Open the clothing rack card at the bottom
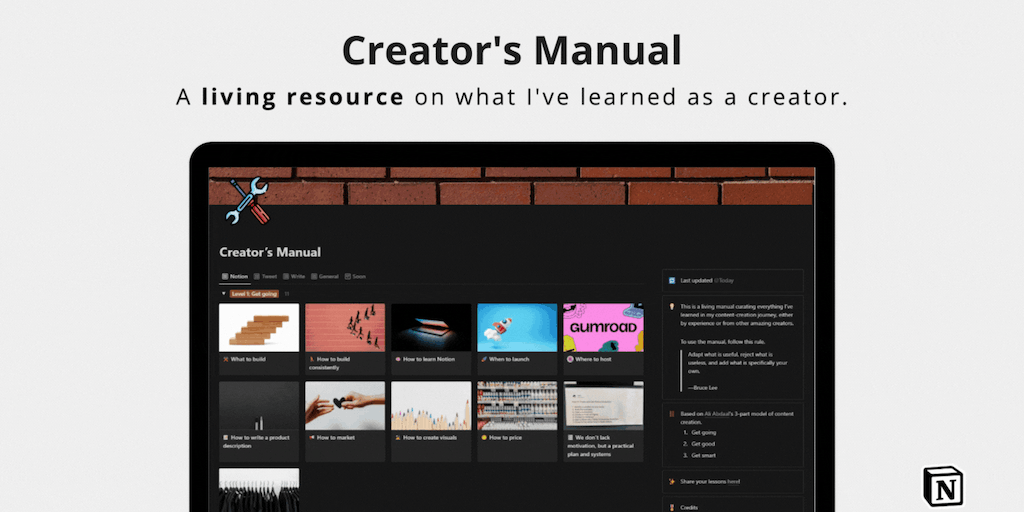 [259, 490]
